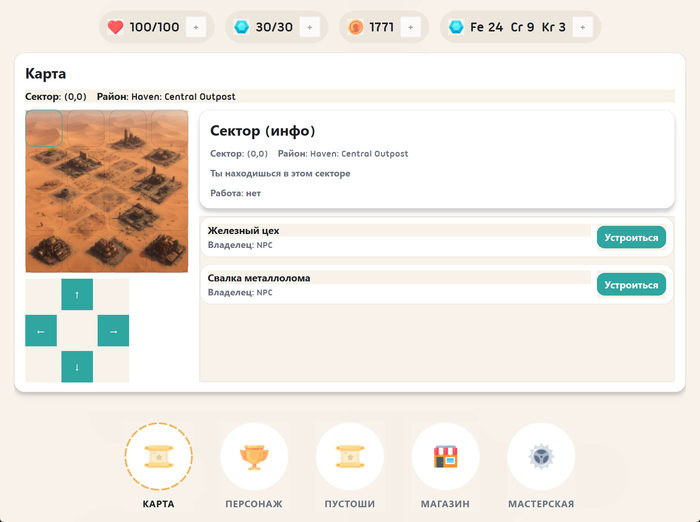Open the Магазин shop tab
The height and width of the screenshot is (522, 700).
(x=445, y=457)
